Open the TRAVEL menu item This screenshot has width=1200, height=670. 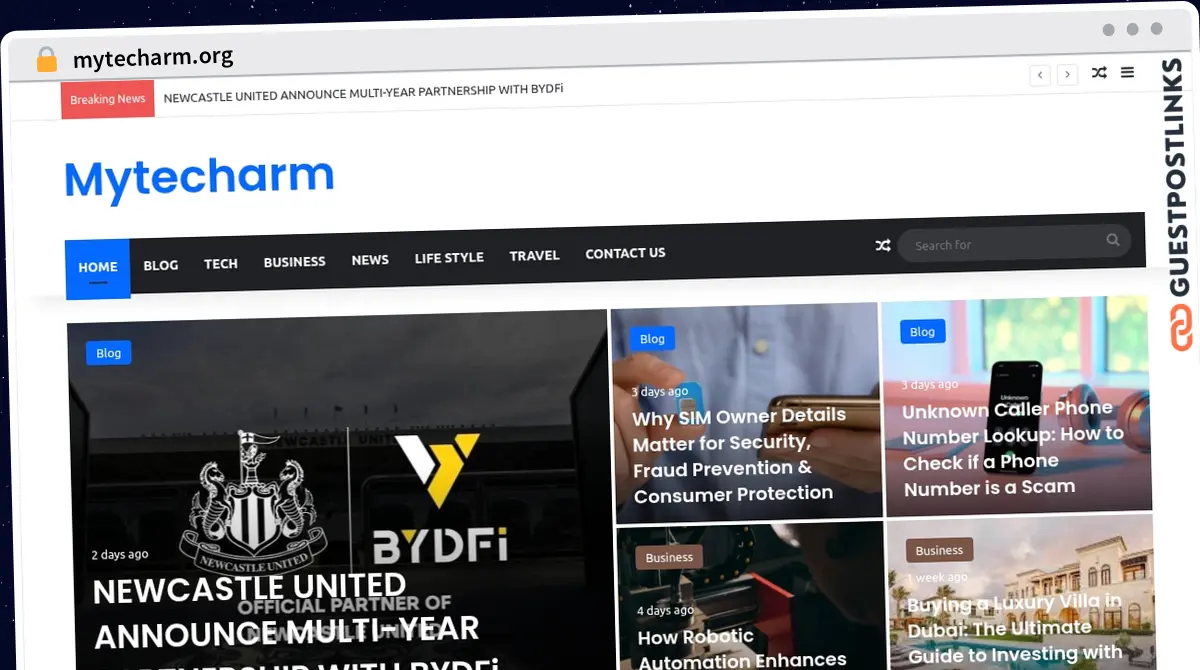(535, 256)
